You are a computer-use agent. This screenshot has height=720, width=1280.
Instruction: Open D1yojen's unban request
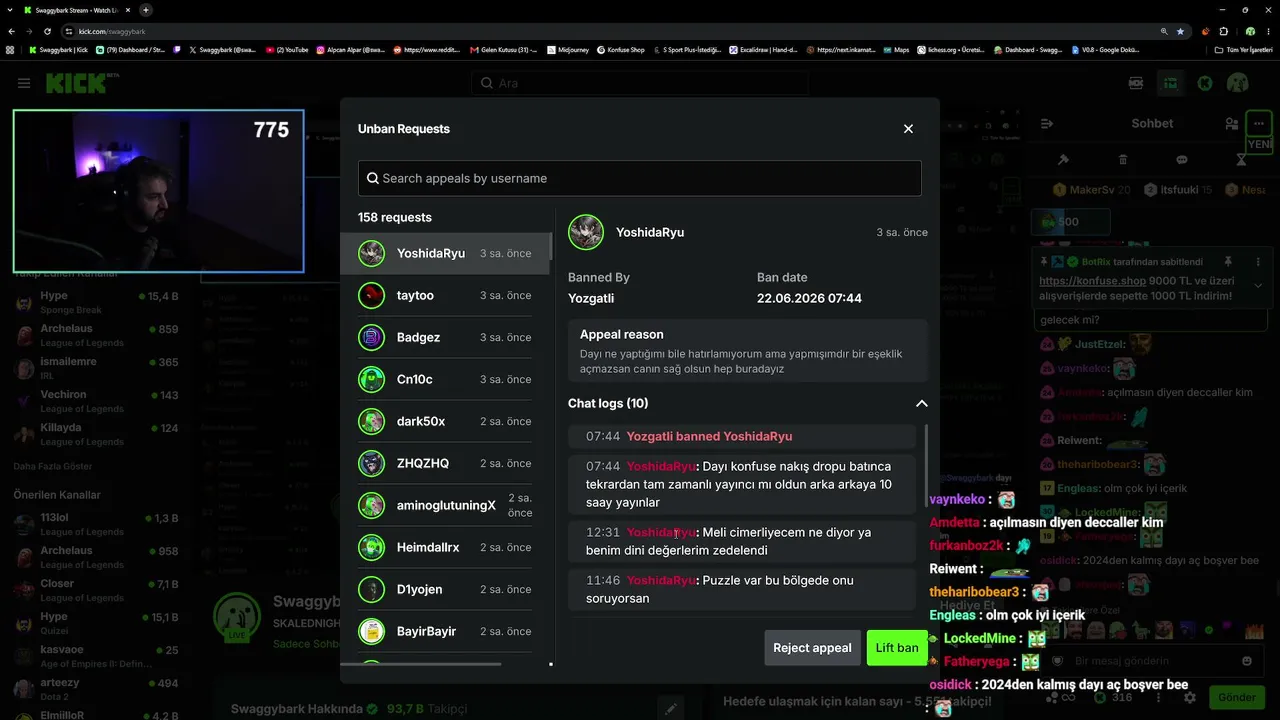pos(445,589)
